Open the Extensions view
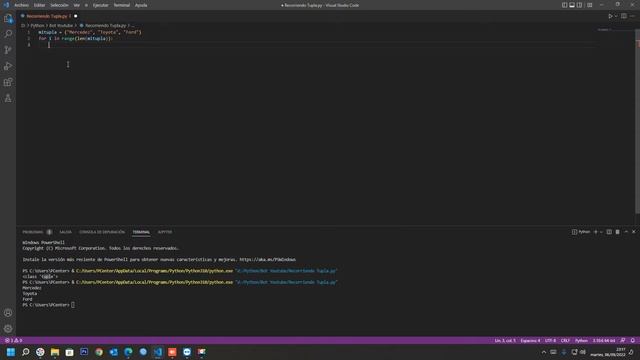Image resolution: width=640 pixels, height=360 pixels. click(8, 82)
